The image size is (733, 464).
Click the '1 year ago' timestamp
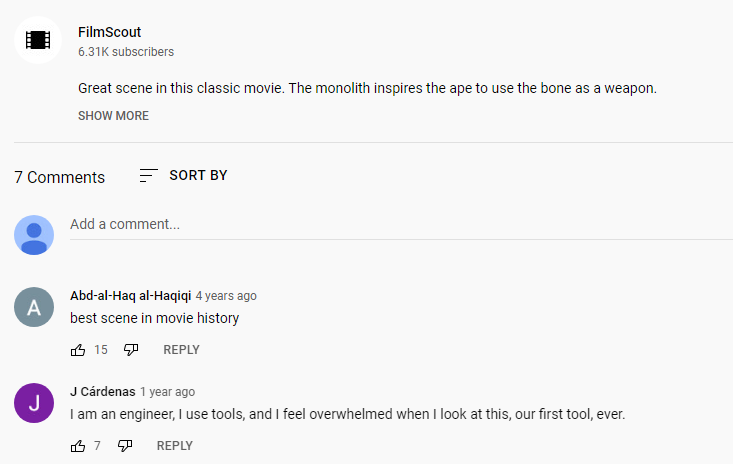[167, 392]
